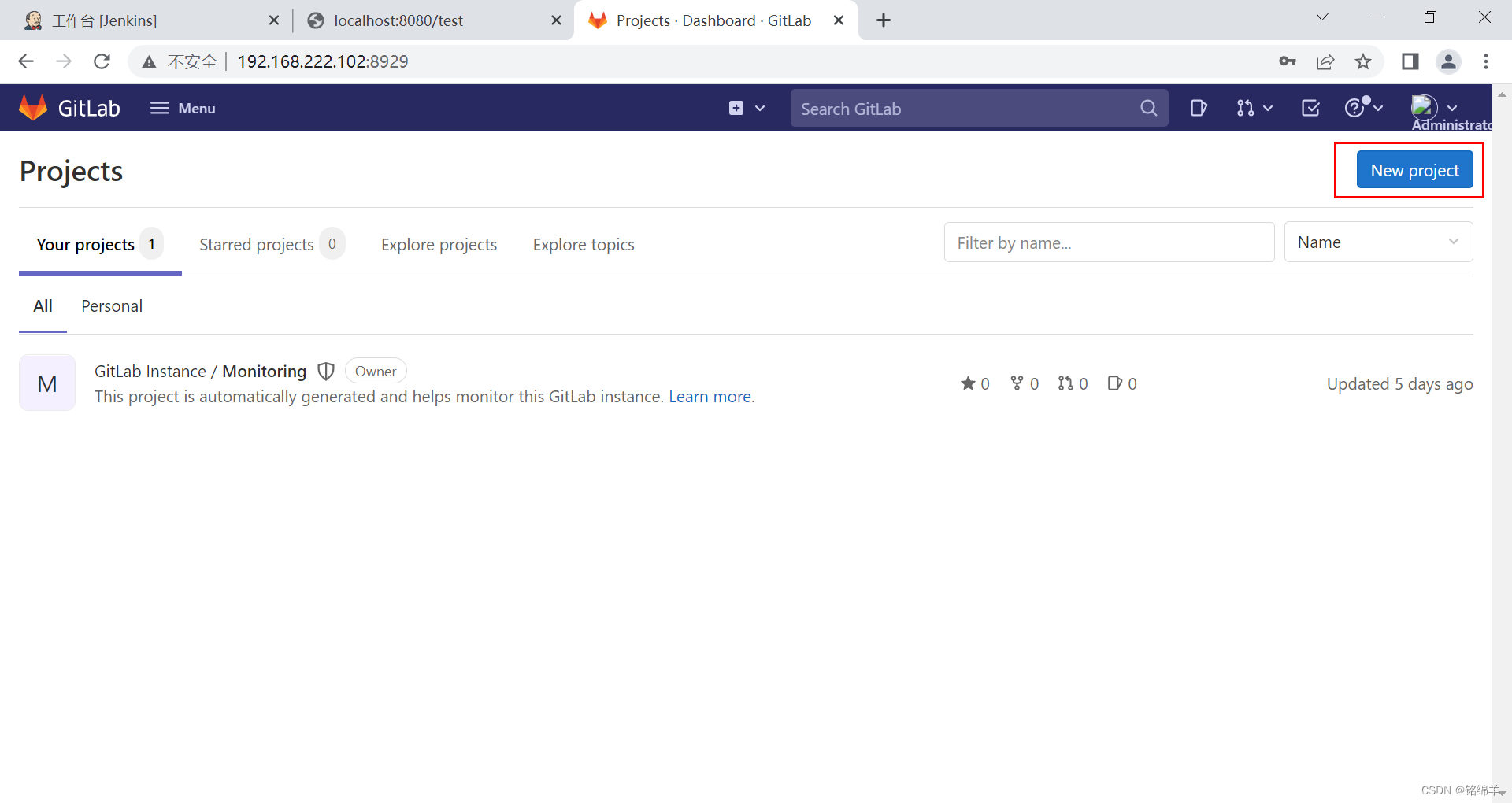The image size is (1512, 803).
Task: Open the issues icon in navbar
Action: coord(1199,108)
